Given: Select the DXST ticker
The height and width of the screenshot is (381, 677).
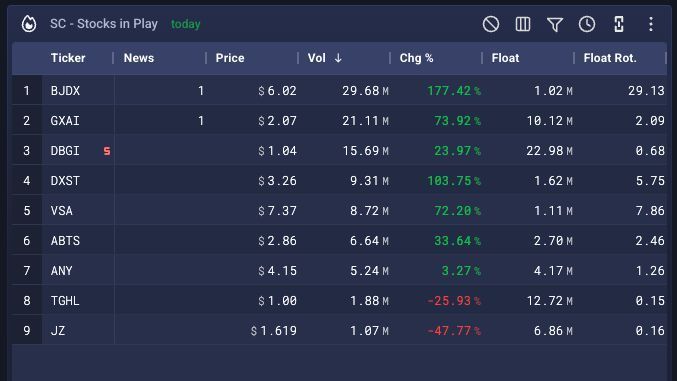Looking at the screenshot, I should [x=65, y=181].
